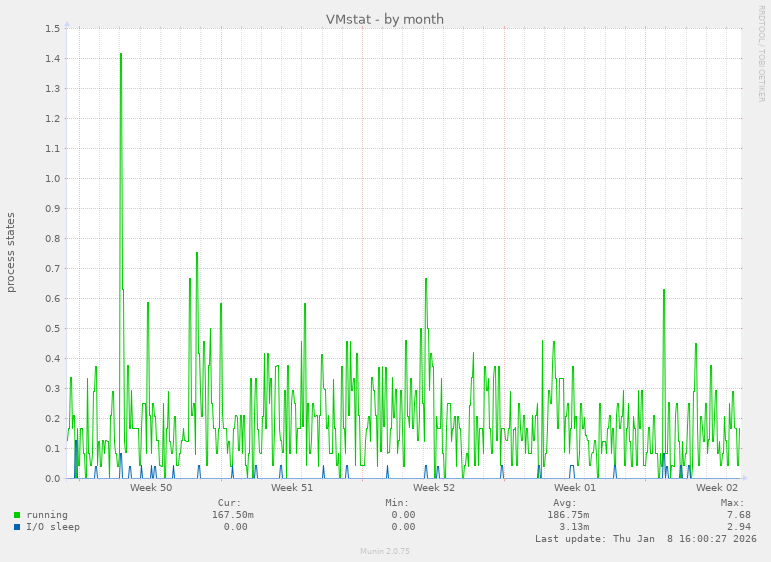Click the green running legend swatch
The width and height of the screenshot is (771, 562).
pyautogui.click(x=17, y=515)
